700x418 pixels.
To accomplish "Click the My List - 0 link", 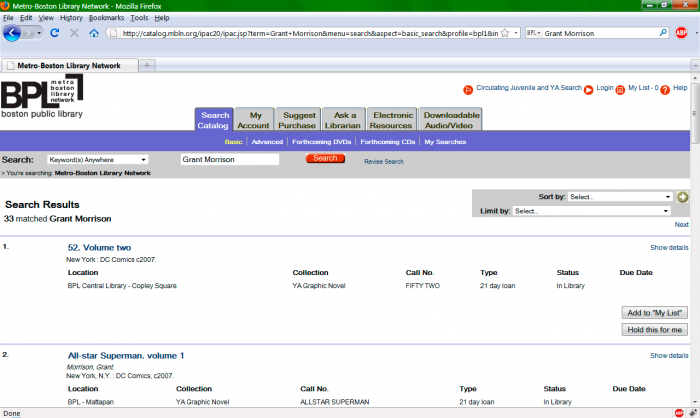I will (x=643, y=88).
